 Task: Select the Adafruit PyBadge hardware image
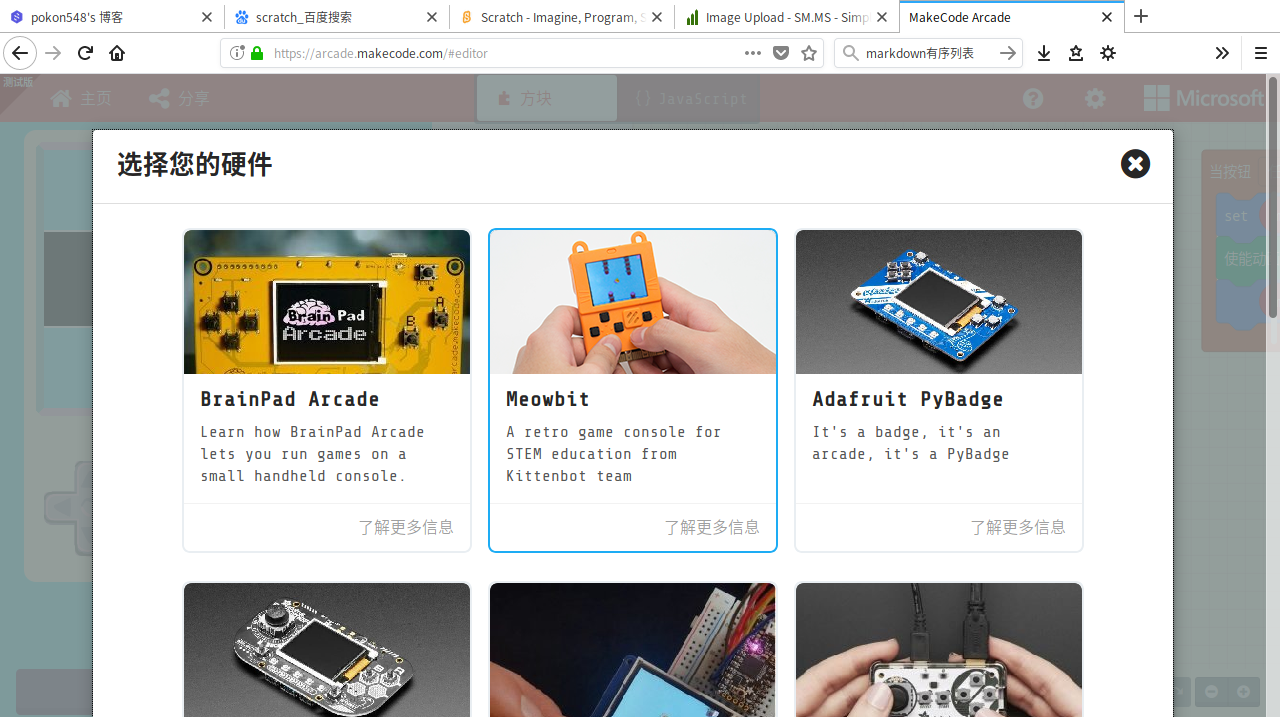point(939,302)
